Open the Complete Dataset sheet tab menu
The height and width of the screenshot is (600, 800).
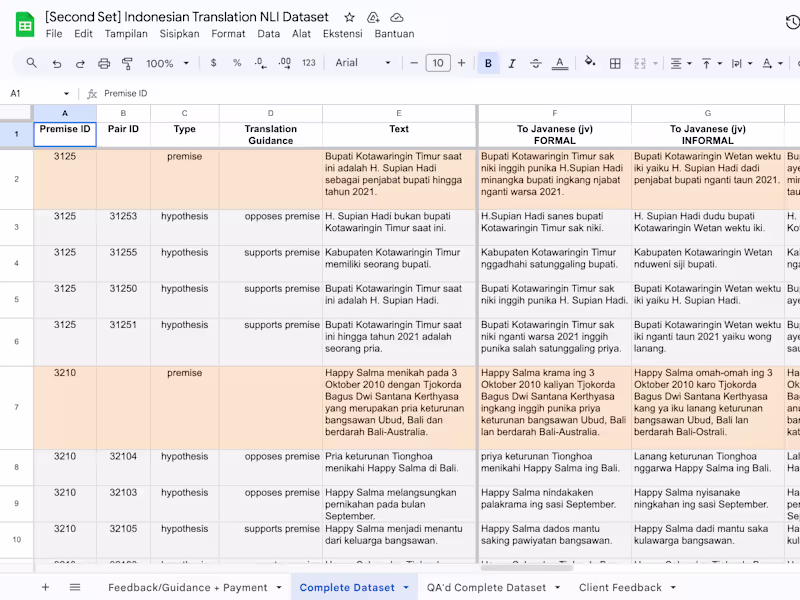point(406,588)
